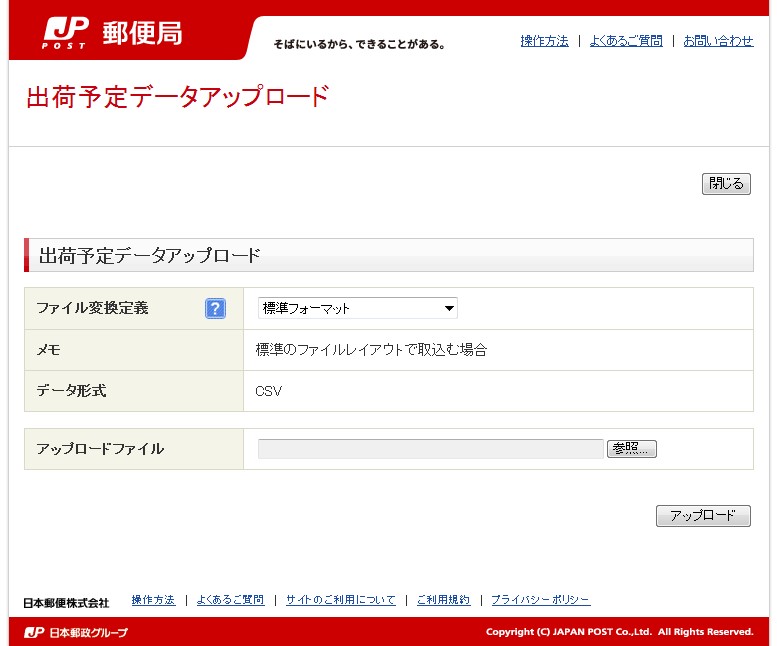Click the dropdown arrow beside 標準フォーマット
The height and width of the screenshot is (646, 777).
pyautogui.click(x=449, y=308)
